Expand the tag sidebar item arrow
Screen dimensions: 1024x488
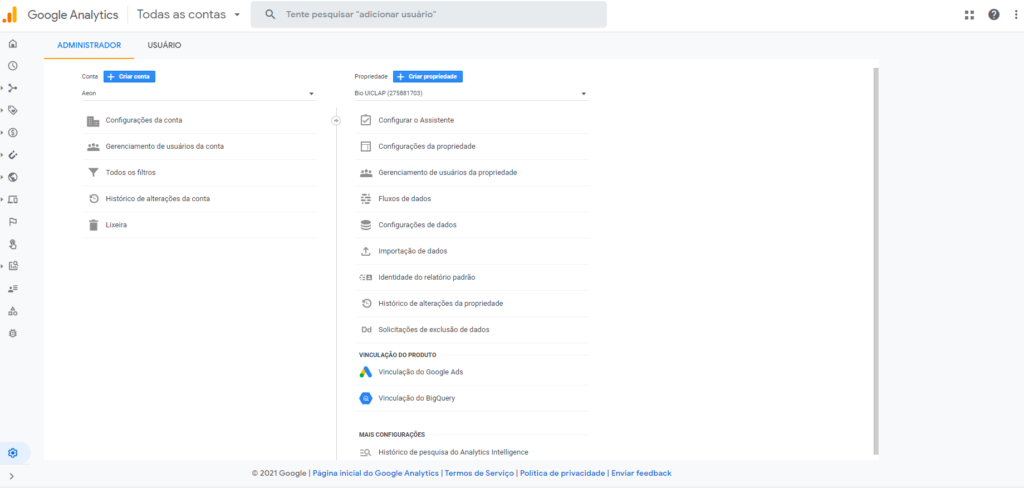pos(3,110)
